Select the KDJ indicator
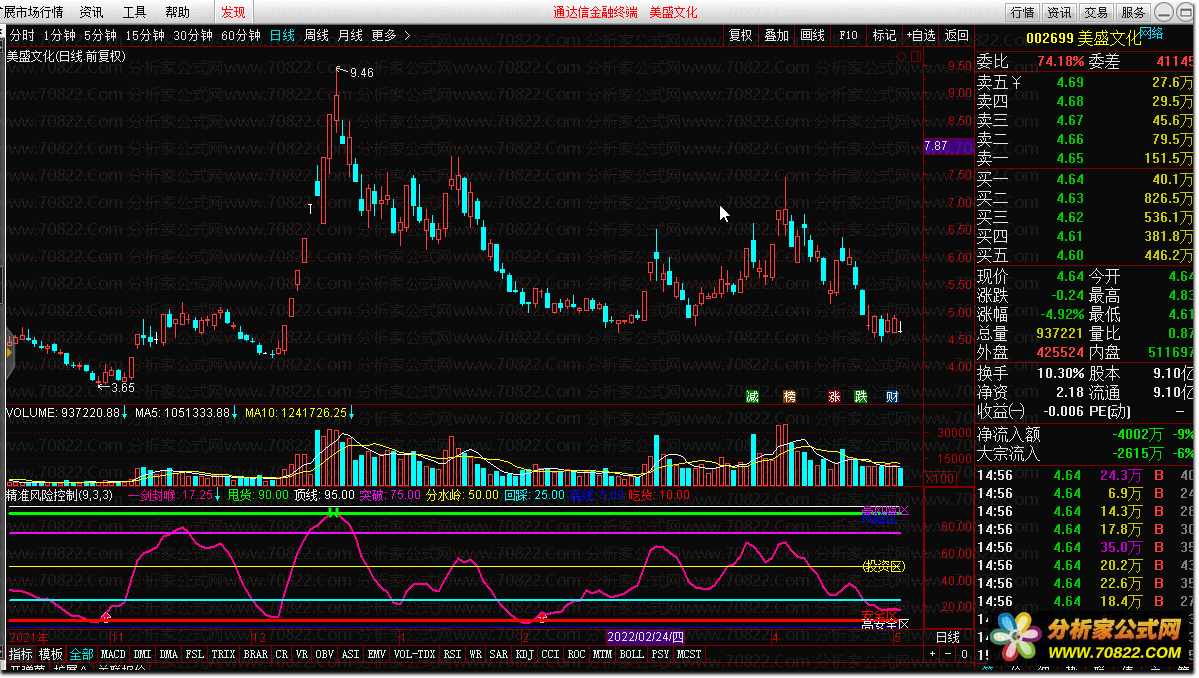1199x678 pixels. point(525,654)
